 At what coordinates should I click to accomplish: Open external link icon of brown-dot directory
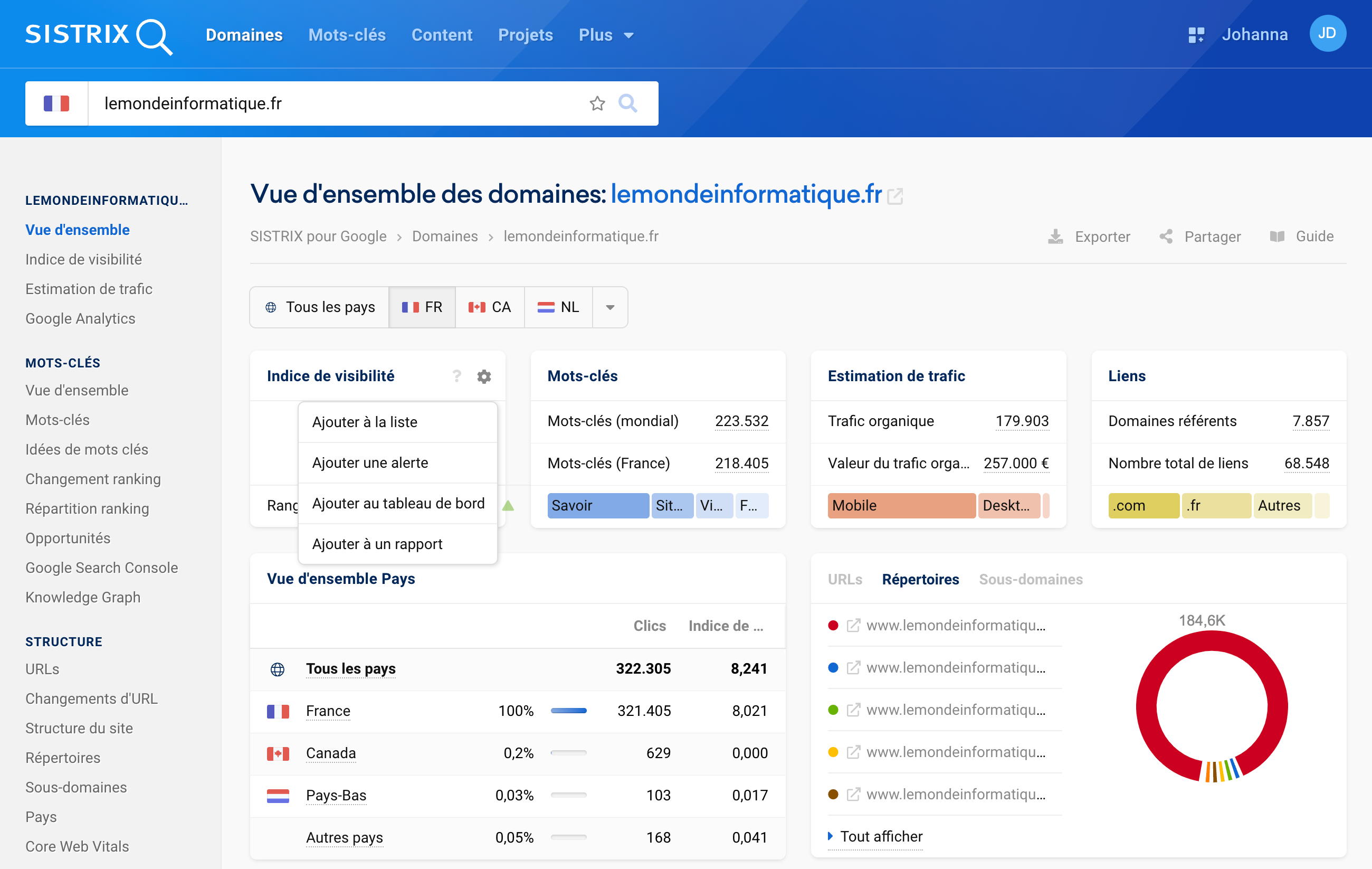click(853, 795)
